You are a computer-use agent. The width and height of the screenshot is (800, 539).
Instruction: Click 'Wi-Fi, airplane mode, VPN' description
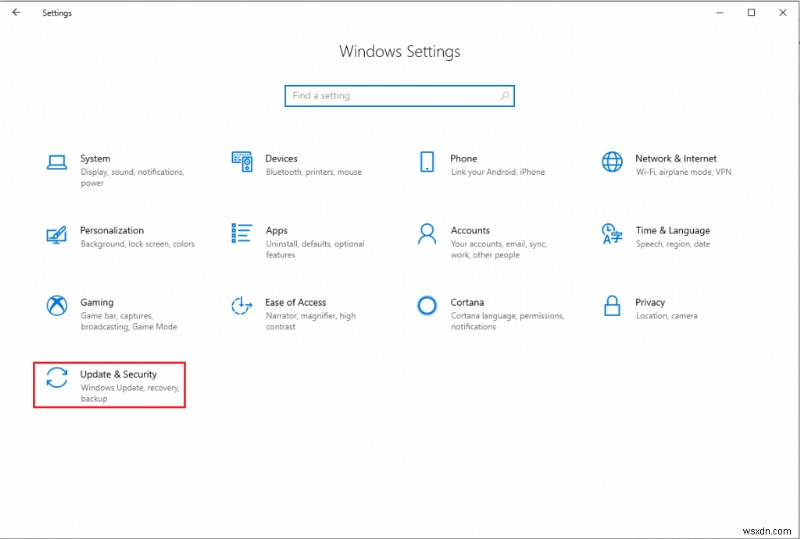683,173
